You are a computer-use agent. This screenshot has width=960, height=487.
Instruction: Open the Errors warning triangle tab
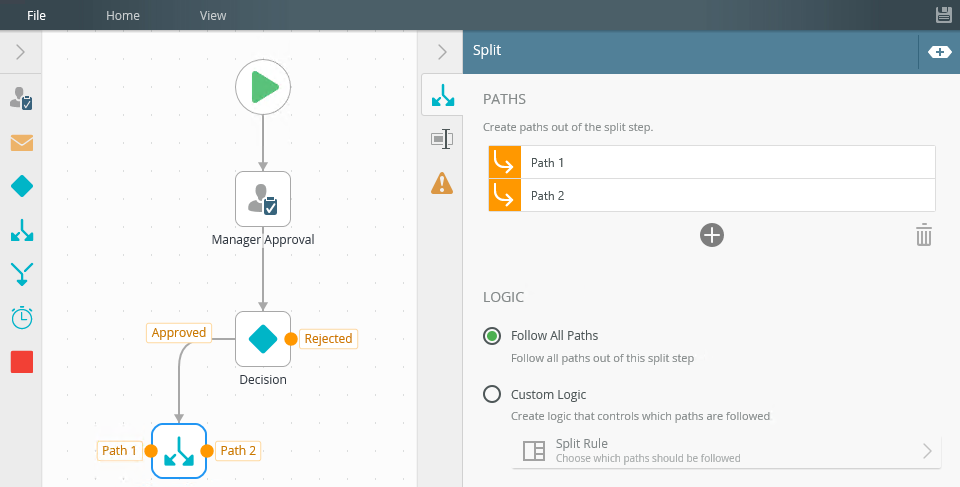pyautogui.click(x=441, y=183)
